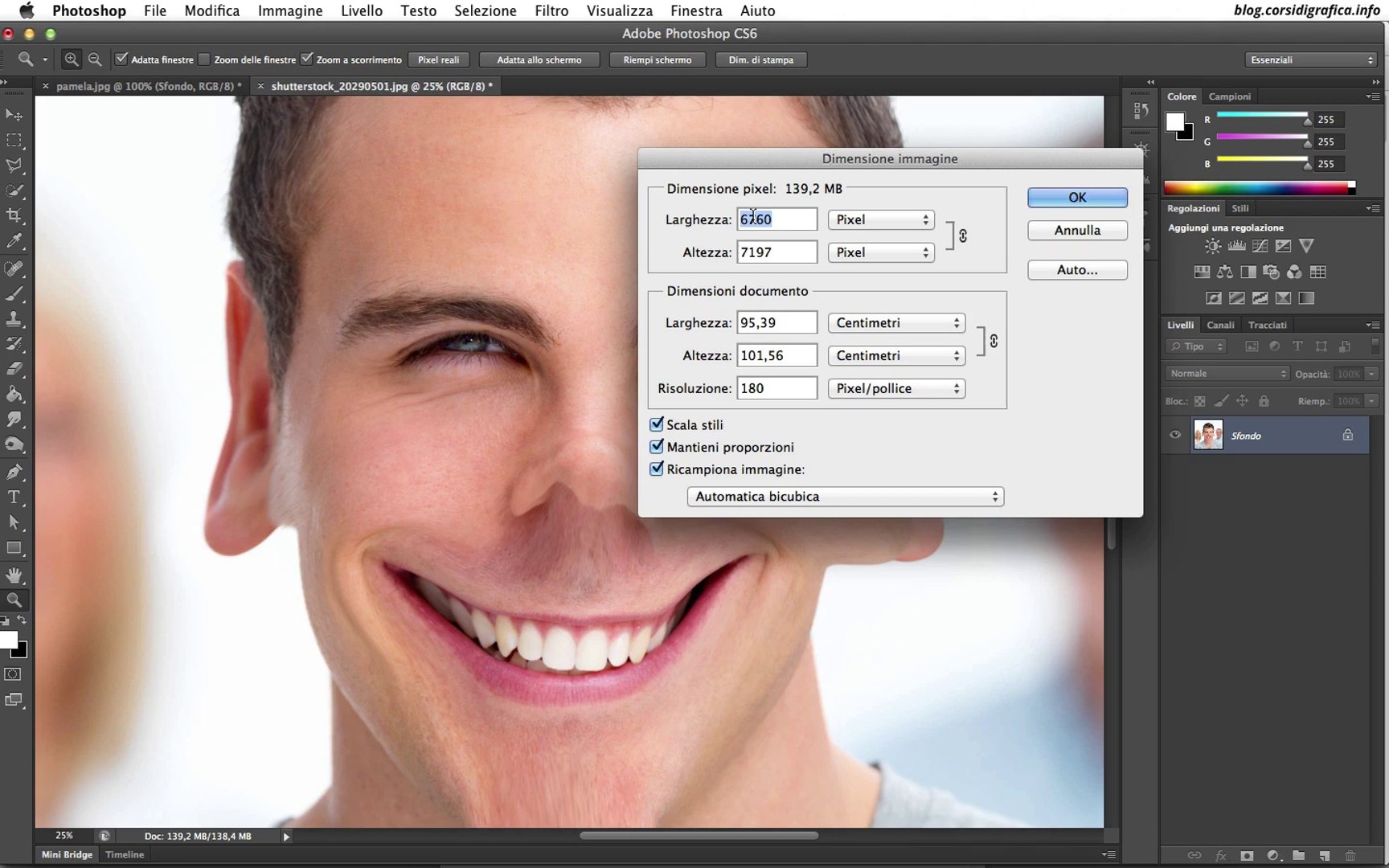Select the Lasso tool

coord(14,166)
